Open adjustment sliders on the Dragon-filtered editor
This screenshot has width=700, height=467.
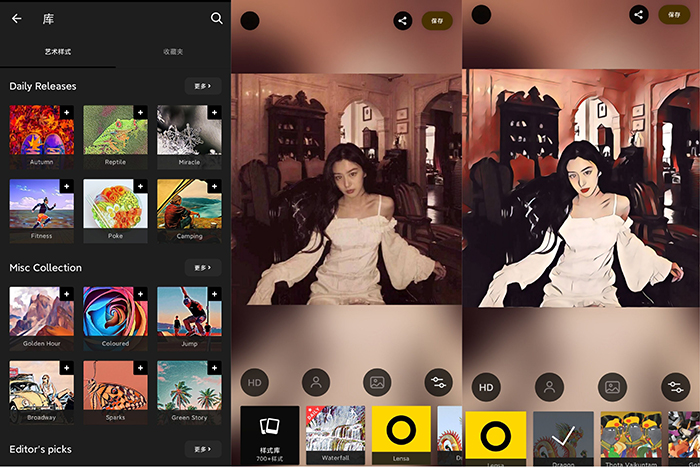674,387
